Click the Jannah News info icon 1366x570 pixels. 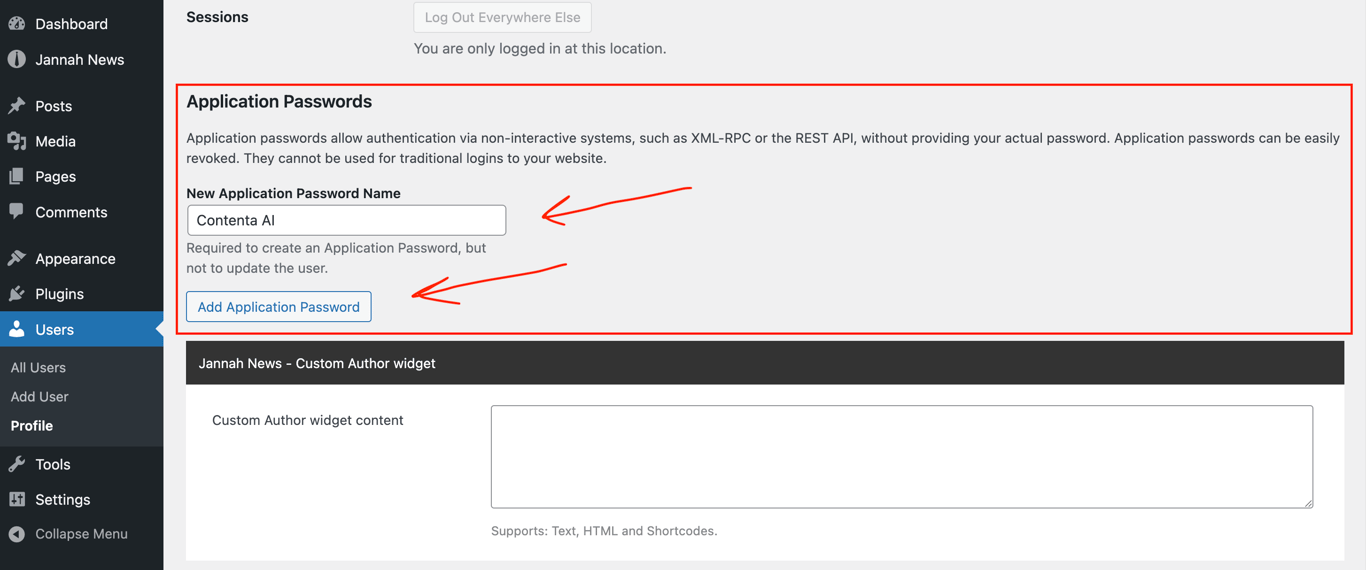(17, 59)
